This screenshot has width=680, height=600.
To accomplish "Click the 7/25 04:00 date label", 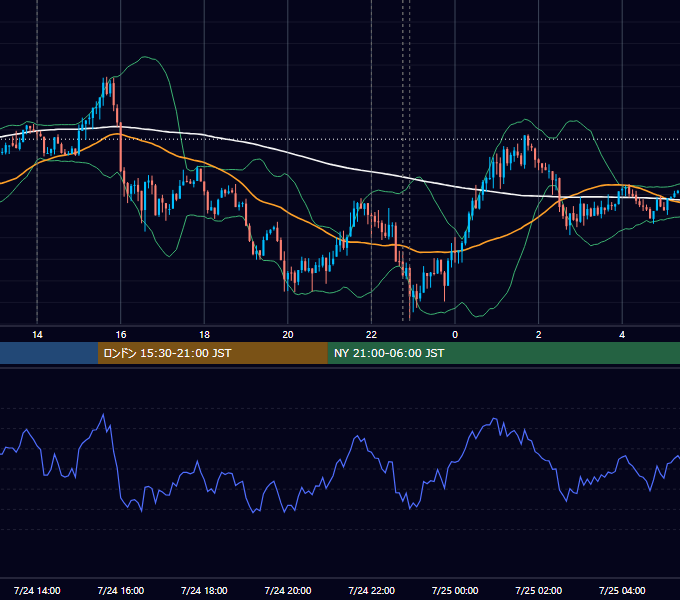I will coord(622,590).
